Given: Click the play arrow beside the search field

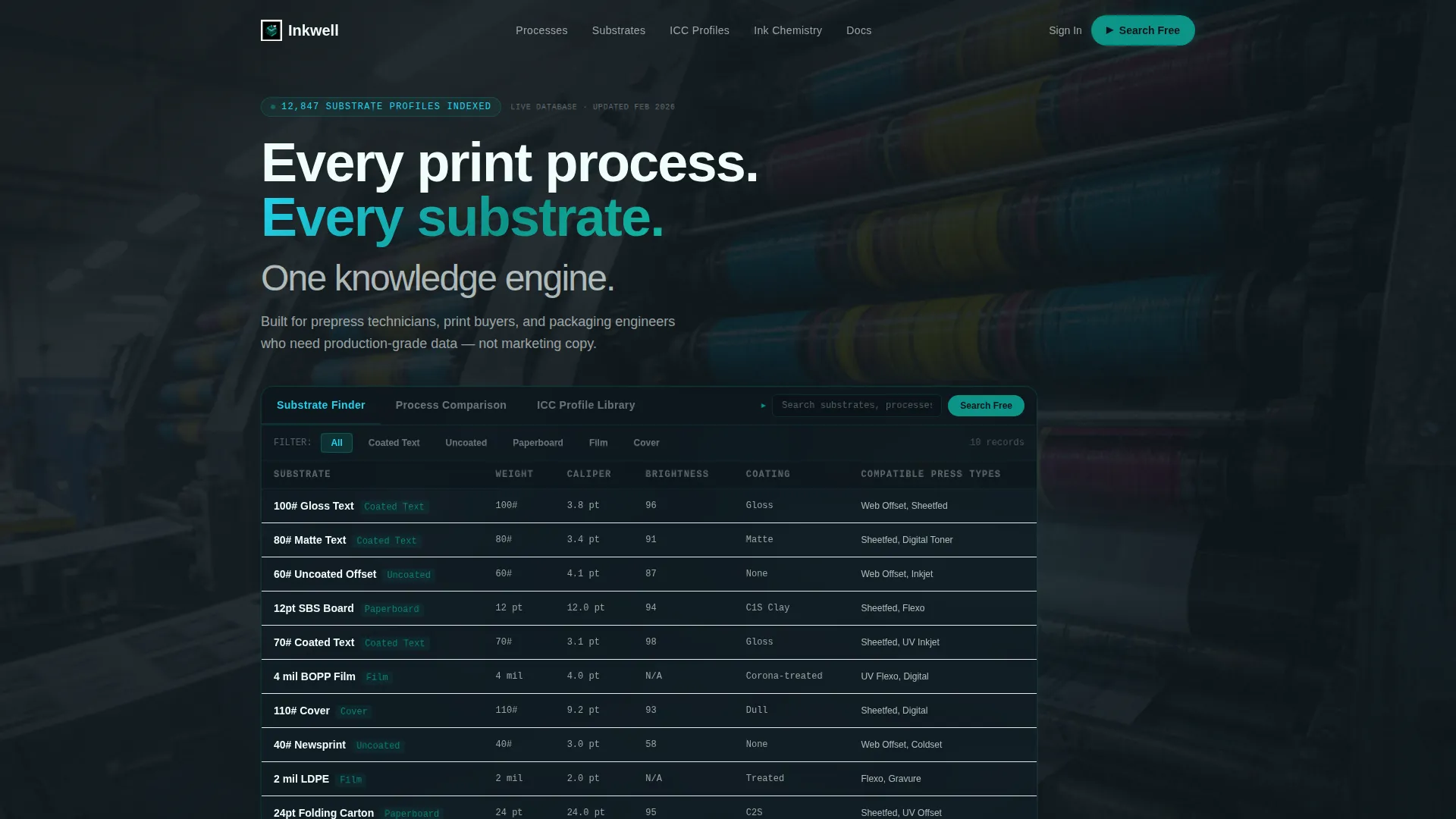Looking at the screenshot, I should pos(763,406).
